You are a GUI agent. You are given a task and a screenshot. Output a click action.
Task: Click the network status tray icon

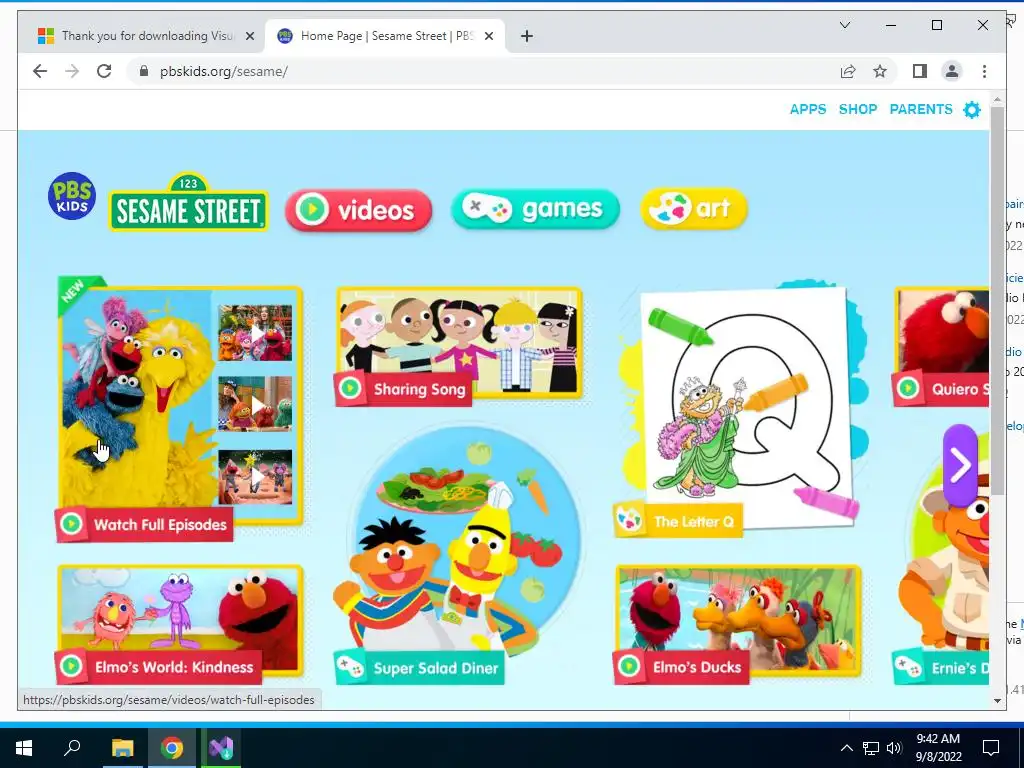[x=871, y=748]
